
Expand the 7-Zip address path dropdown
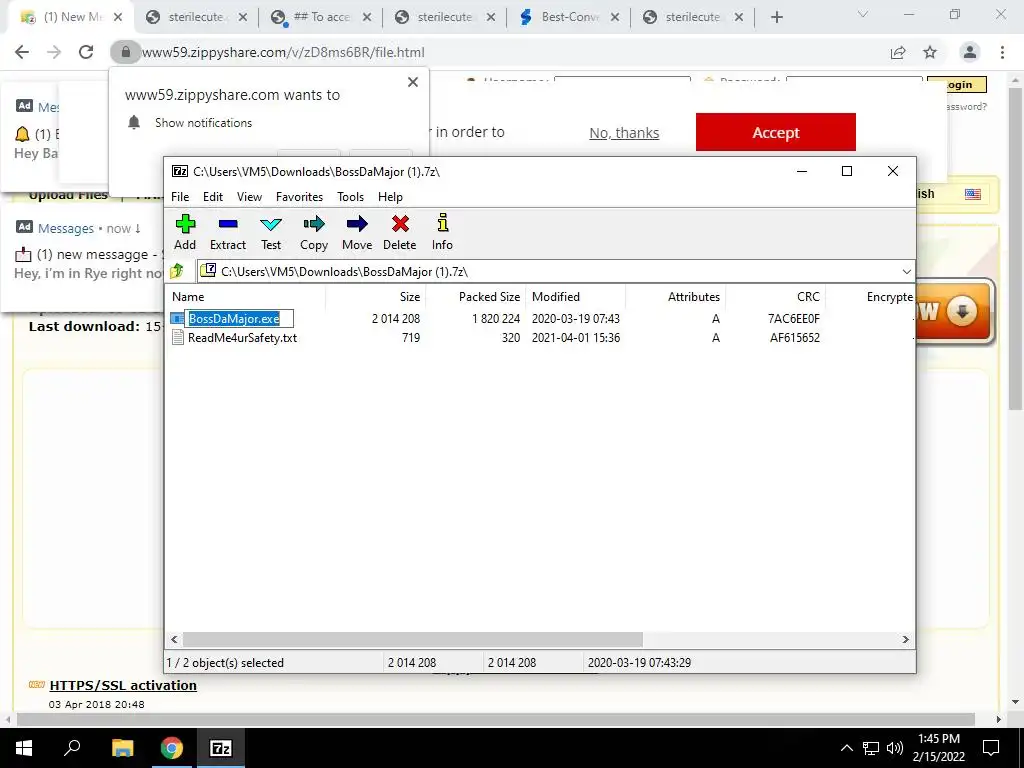(906, 272)
